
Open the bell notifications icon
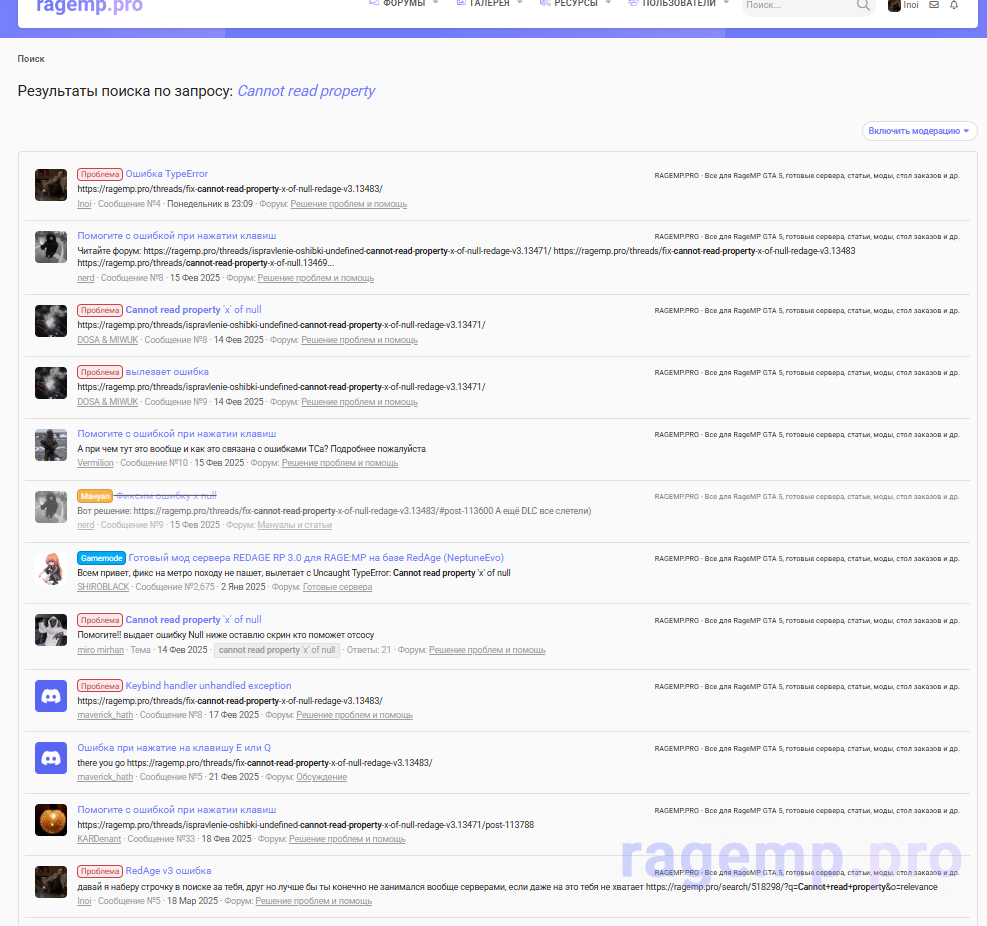pos(954,5)
